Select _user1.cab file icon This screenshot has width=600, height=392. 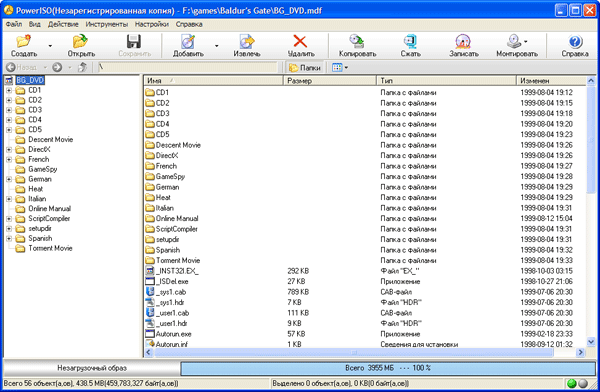click(150, 313)
